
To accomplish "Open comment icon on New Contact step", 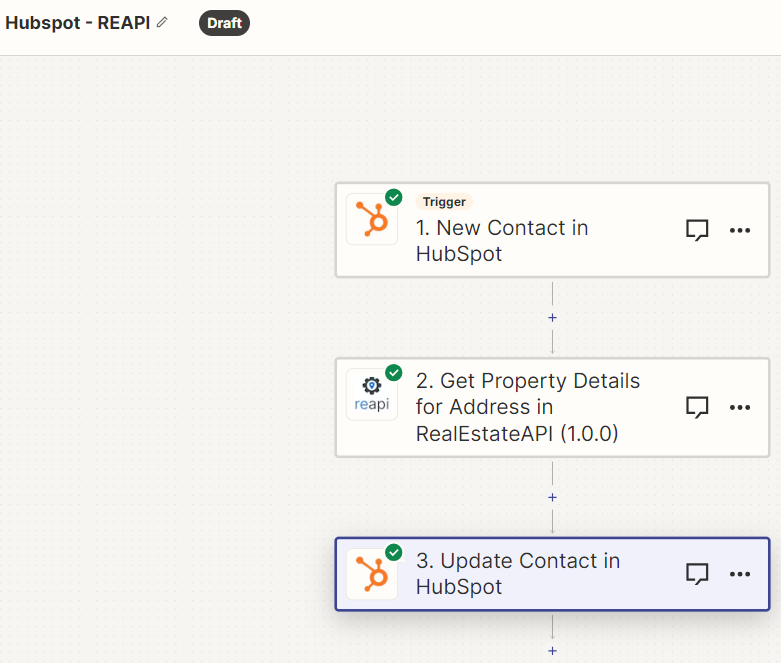I will pos(697,230).
